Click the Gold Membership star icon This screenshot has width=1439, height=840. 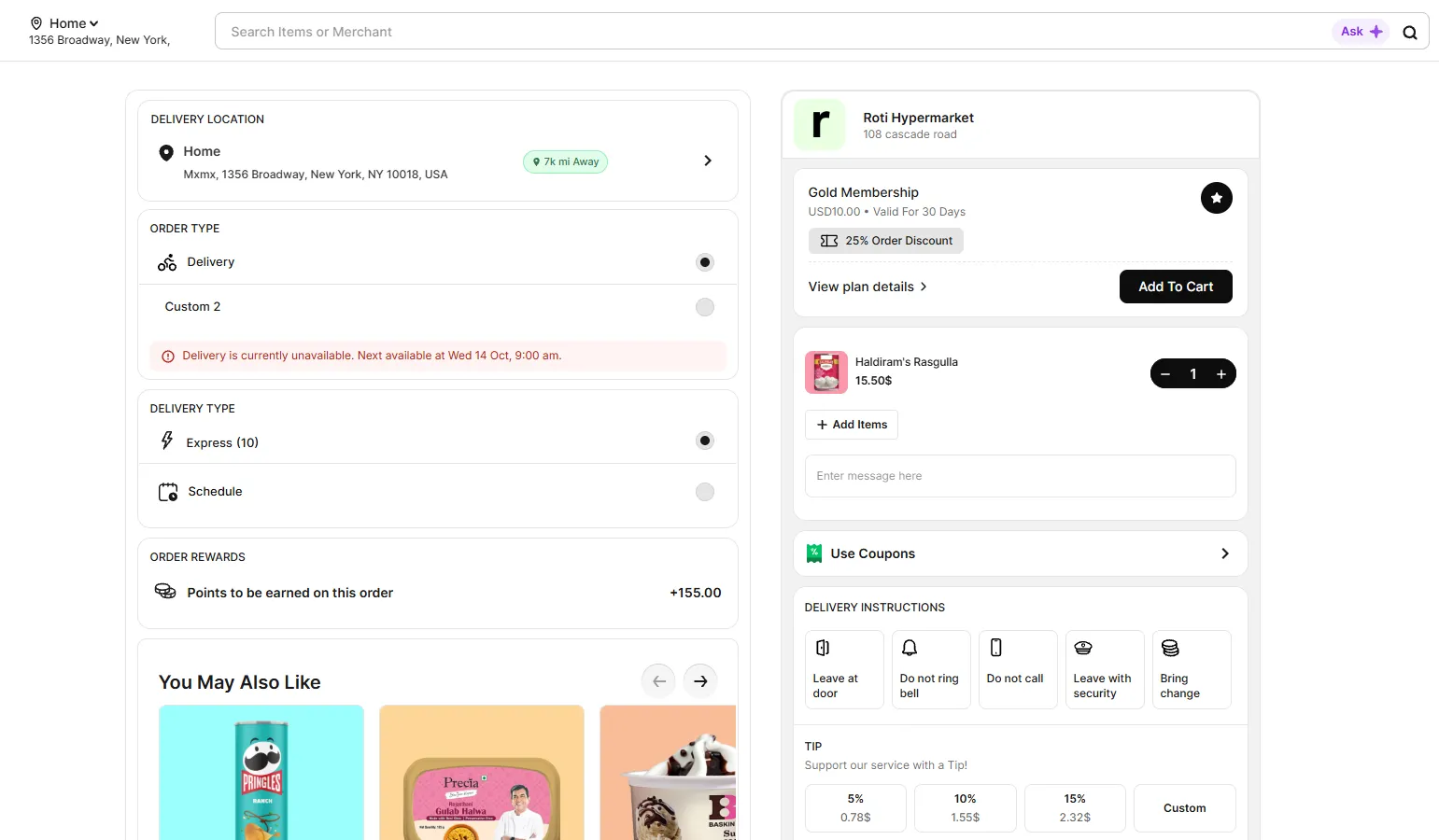pos(1216,198)
